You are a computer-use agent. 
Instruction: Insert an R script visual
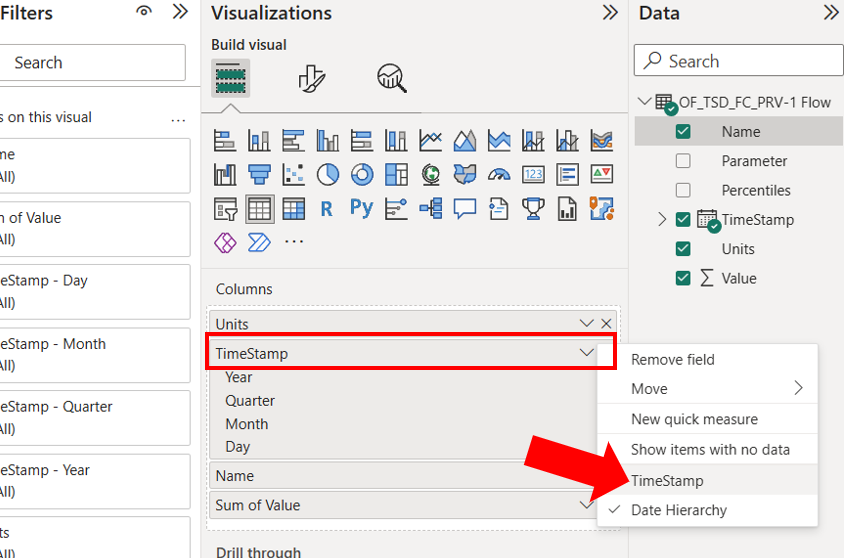pyautogui.click(x=327, y=208)
